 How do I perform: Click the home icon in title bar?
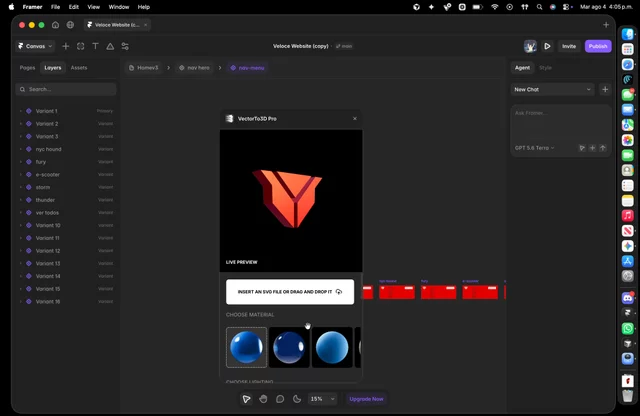point(56,25)
